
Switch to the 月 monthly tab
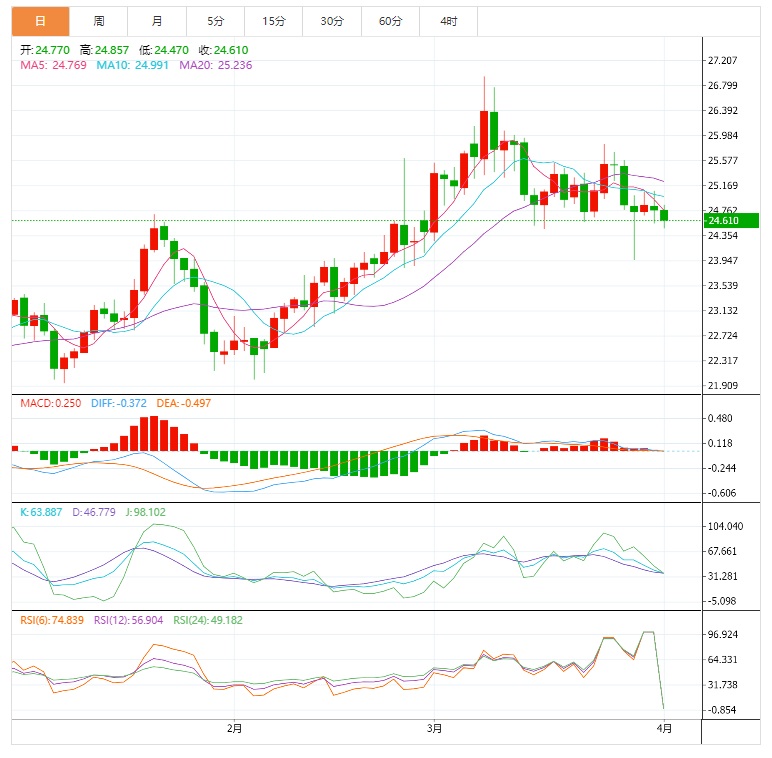(x=158, y=21)
